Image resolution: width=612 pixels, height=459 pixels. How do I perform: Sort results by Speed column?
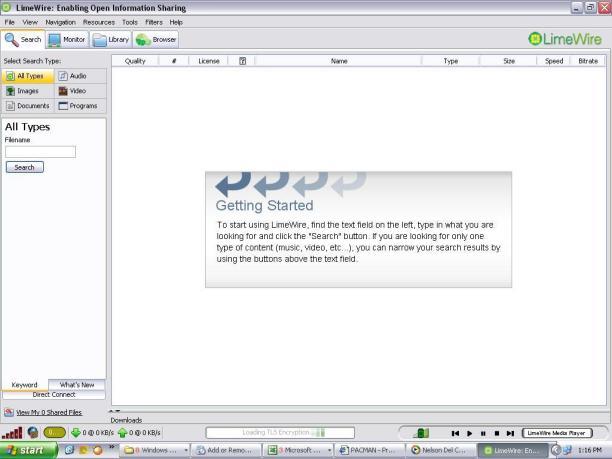(x=554, y=61)
